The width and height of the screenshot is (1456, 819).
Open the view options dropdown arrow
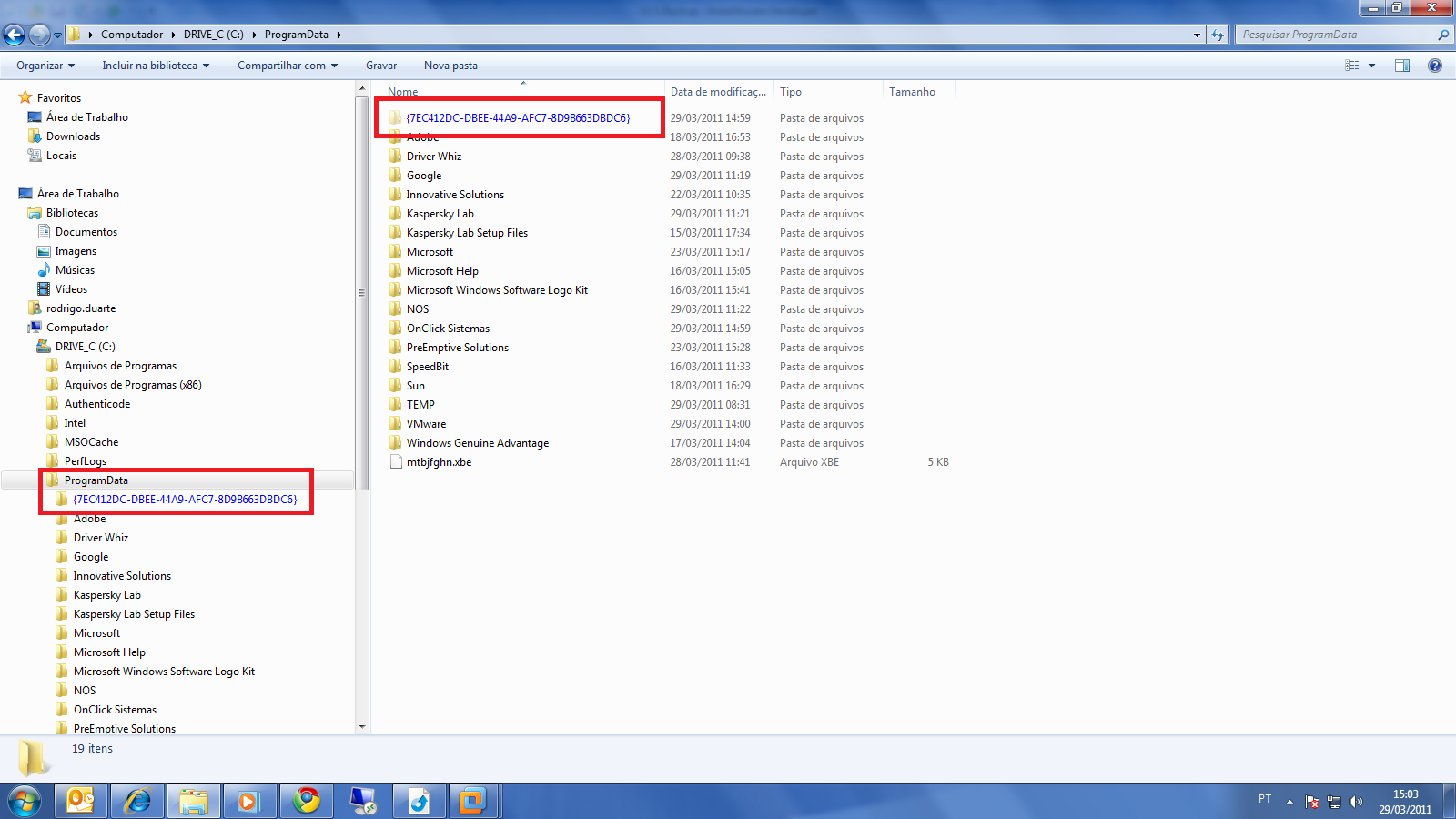(x=1371, y=66)
